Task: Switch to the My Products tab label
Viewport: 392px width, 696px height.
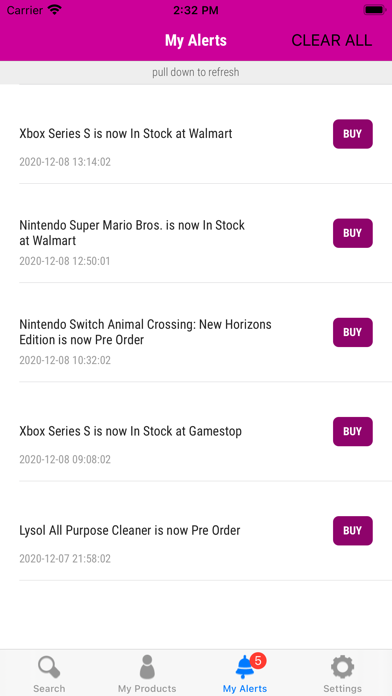Action: [x=147, y=688]
